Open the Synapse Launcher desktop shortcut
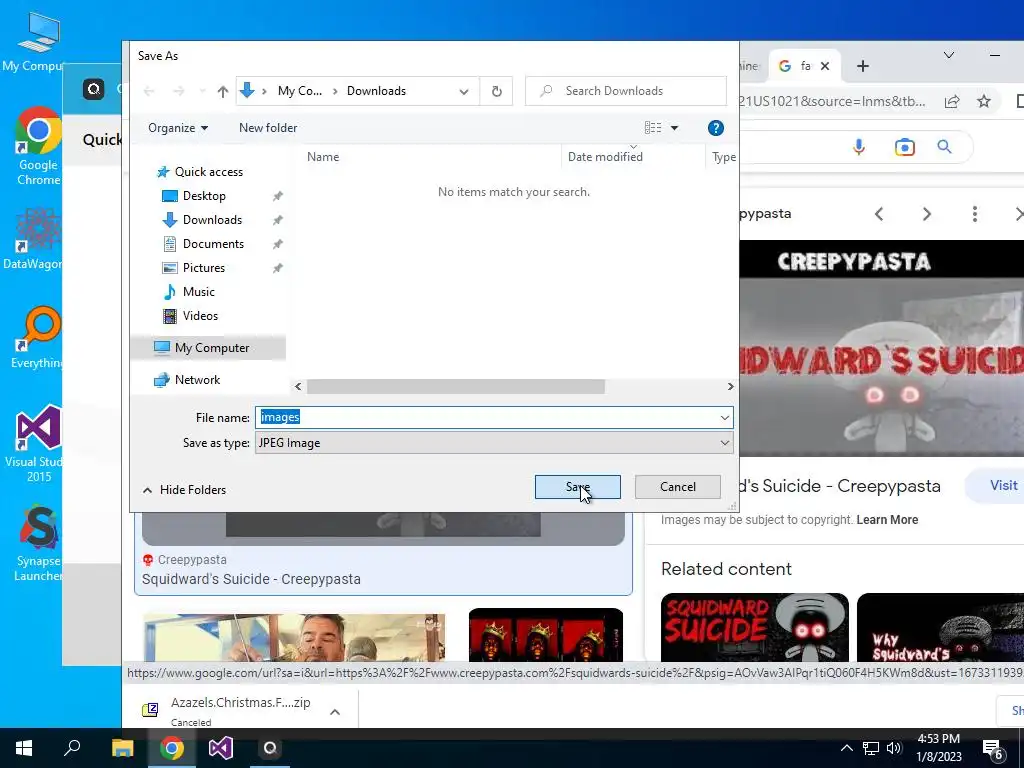 (38, 543)
